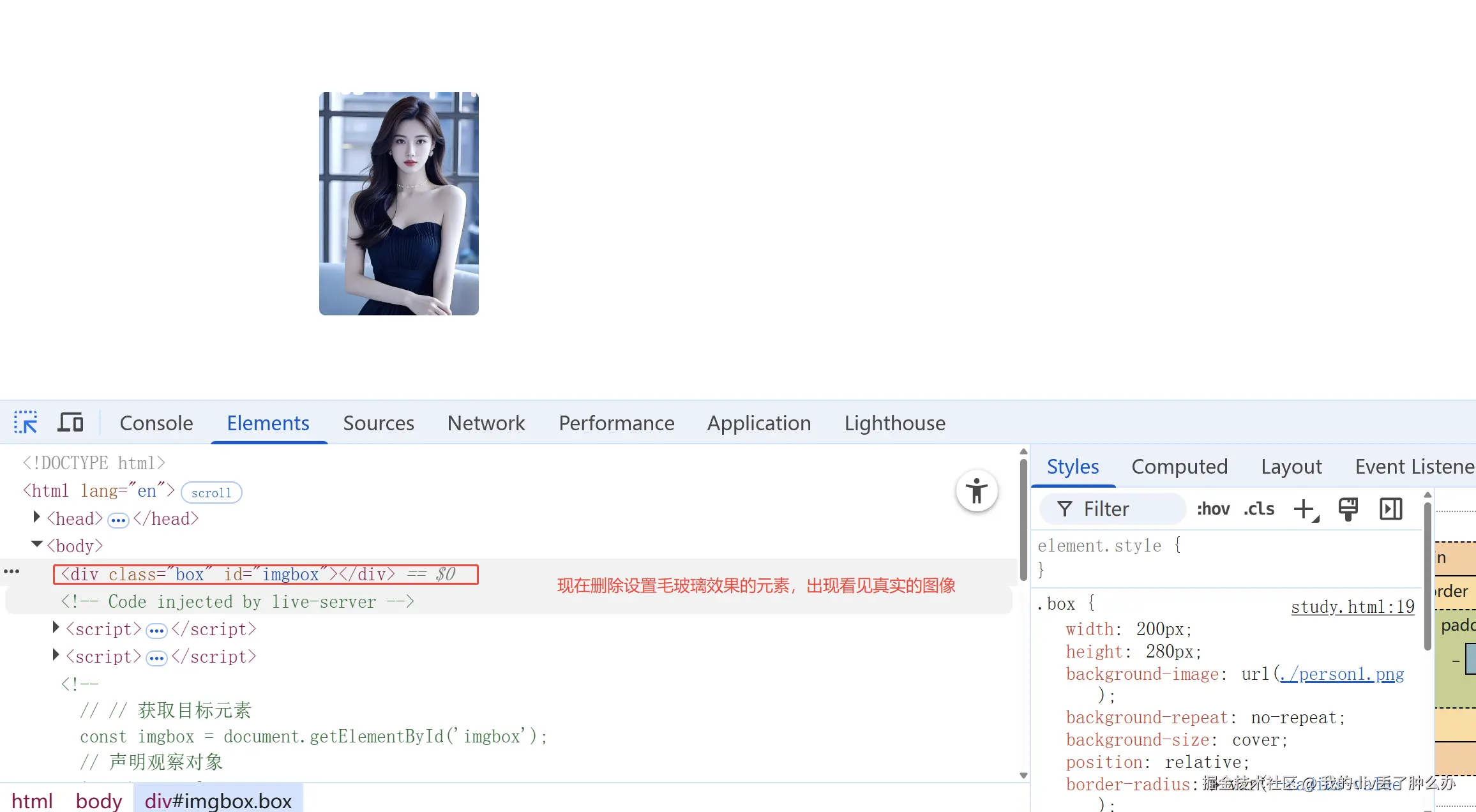Click the scroll badge on html tag

coord(211,493)
